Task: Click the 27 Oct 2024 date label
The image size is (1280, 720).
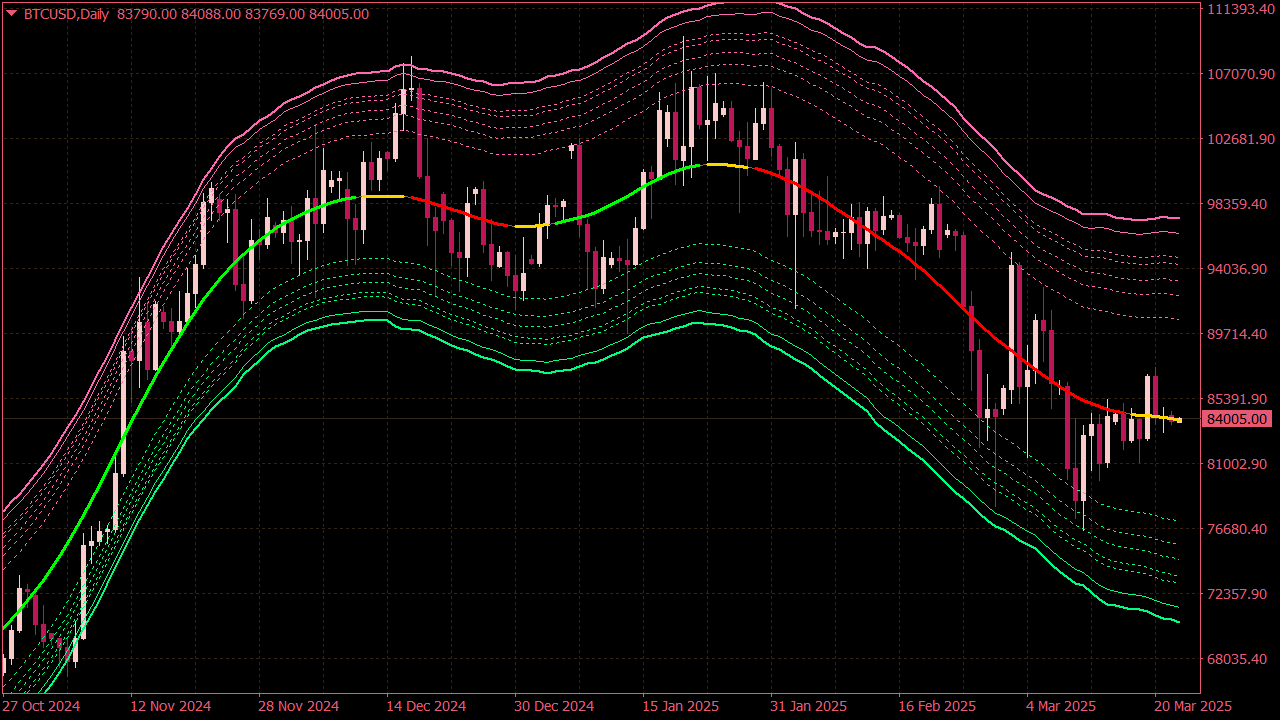Action: 42,706
